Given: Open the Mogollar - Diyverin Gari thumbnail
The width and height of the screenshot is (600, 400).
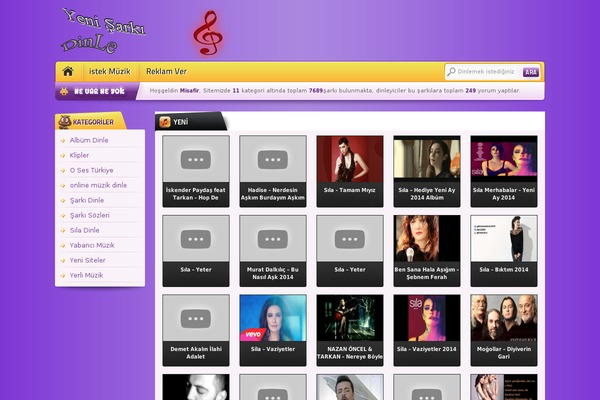Looking at the screenshot, I should [503, 317].
